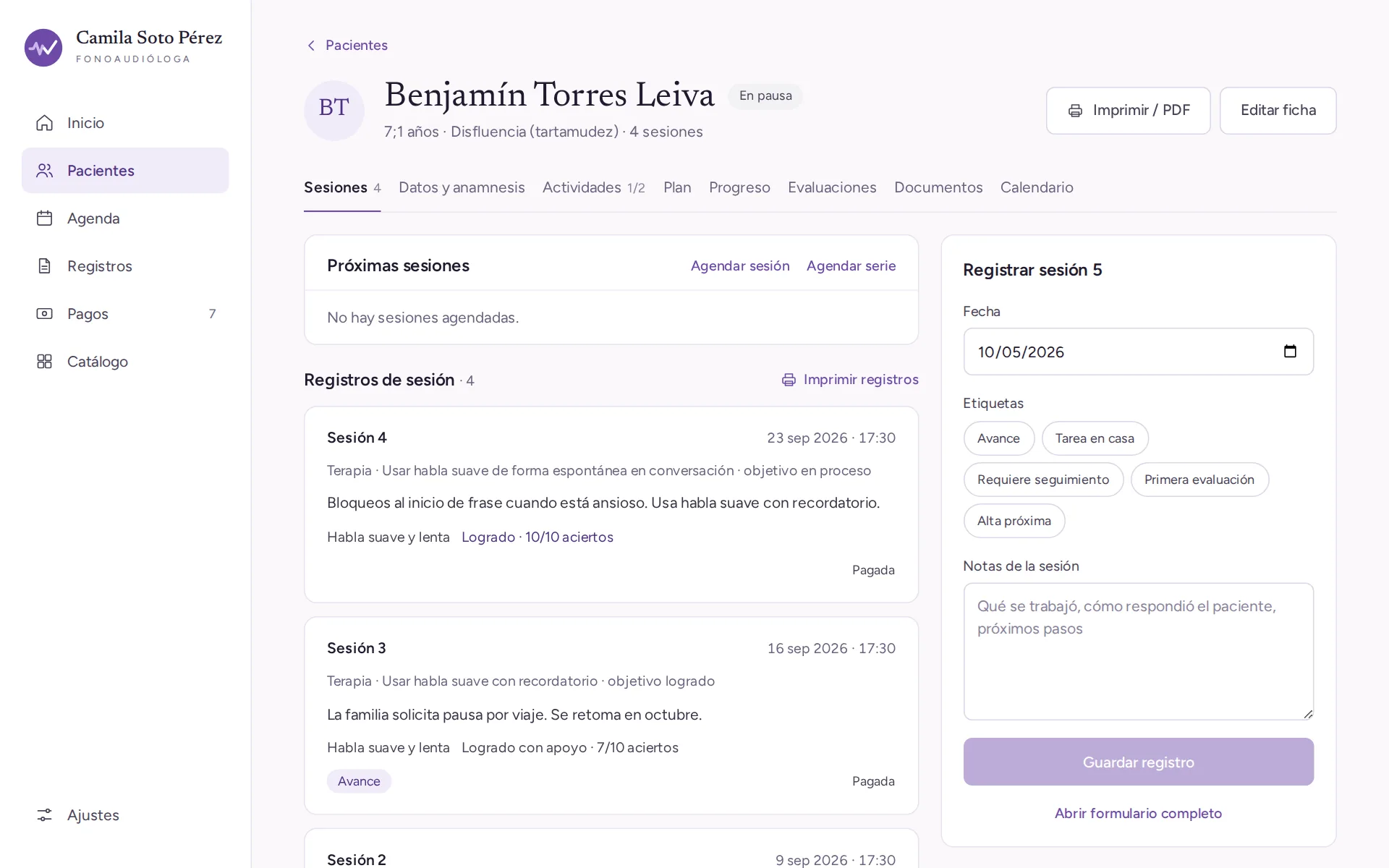Open Ajustes in the sidebar
Image resolution: width=1389 pixels, height=868 pixels.
[x=125, y=815]
